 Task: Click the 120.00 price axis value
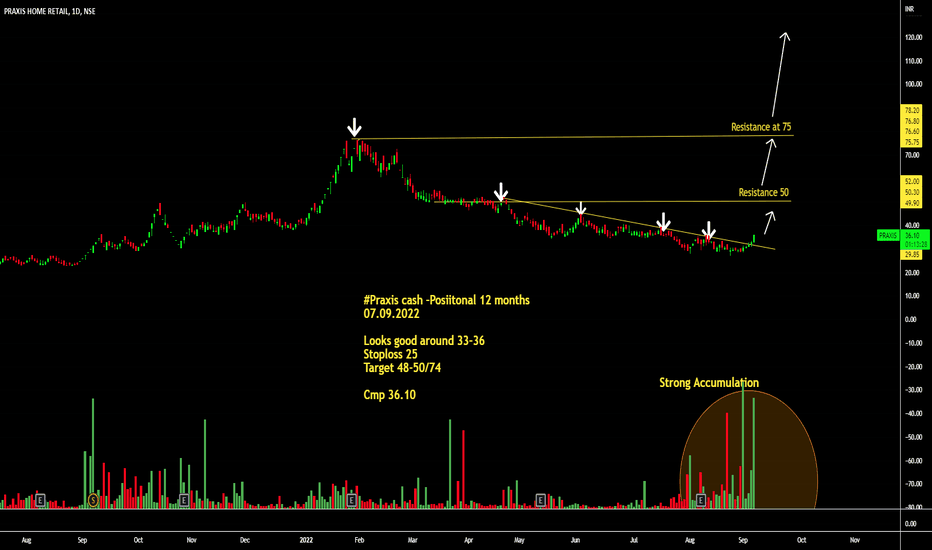tap(913, 37)
